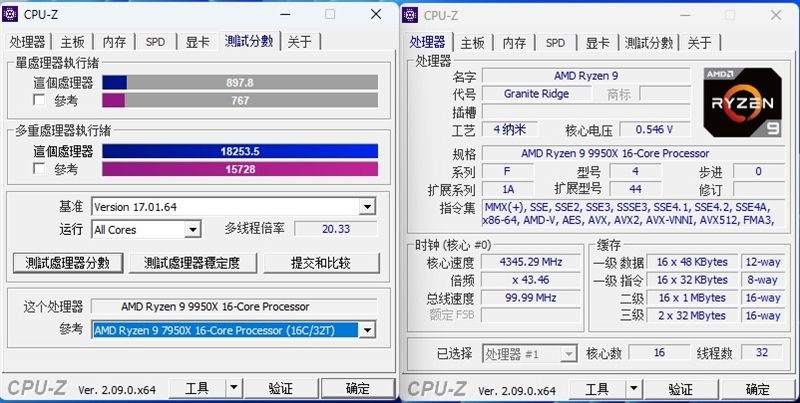Viewport: 800px width, 403px height.
Task: Click 核心电压 value 0.546 V
Action: [x=654, y=129]
